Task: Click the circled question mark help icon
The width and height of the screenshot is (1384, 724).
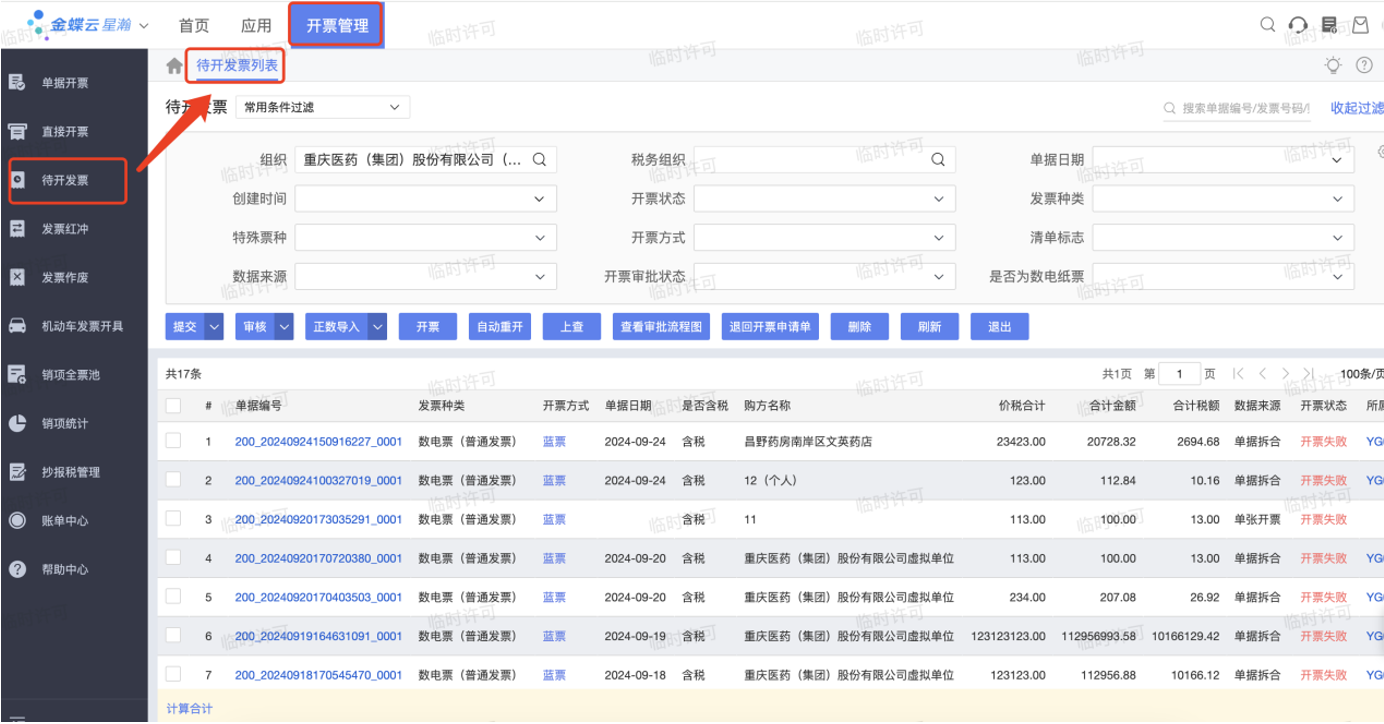Action: (x=1364, y=66)
